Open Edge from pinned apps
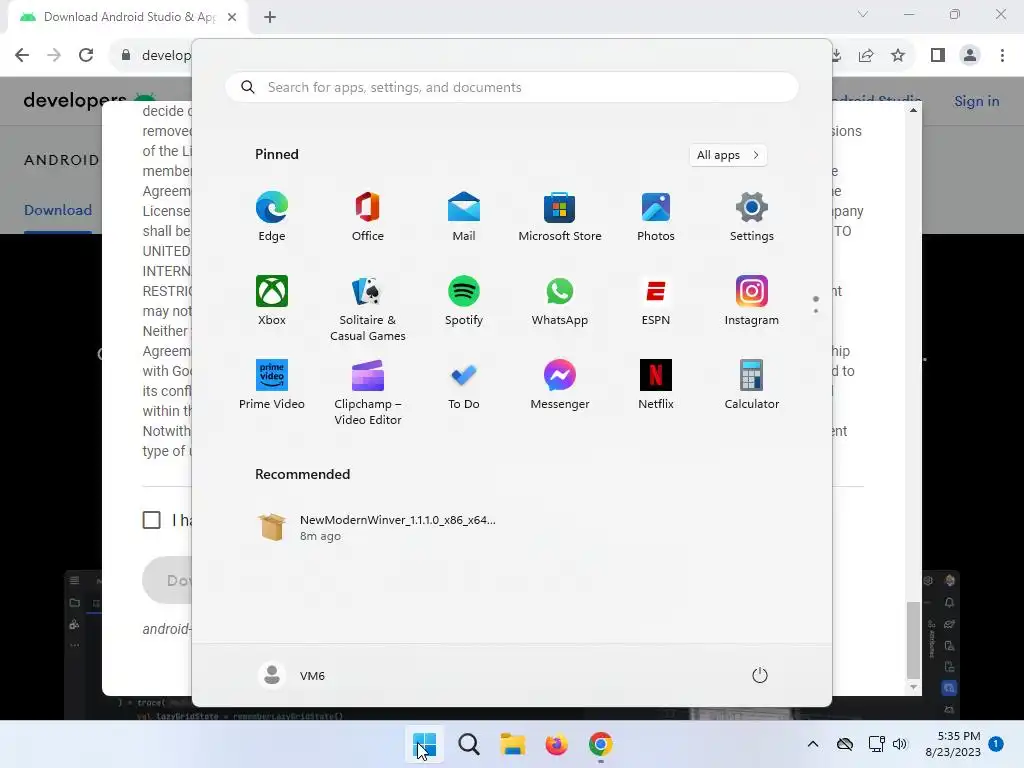This screenshot has height=768, width=1024. (x=272, y=217)
